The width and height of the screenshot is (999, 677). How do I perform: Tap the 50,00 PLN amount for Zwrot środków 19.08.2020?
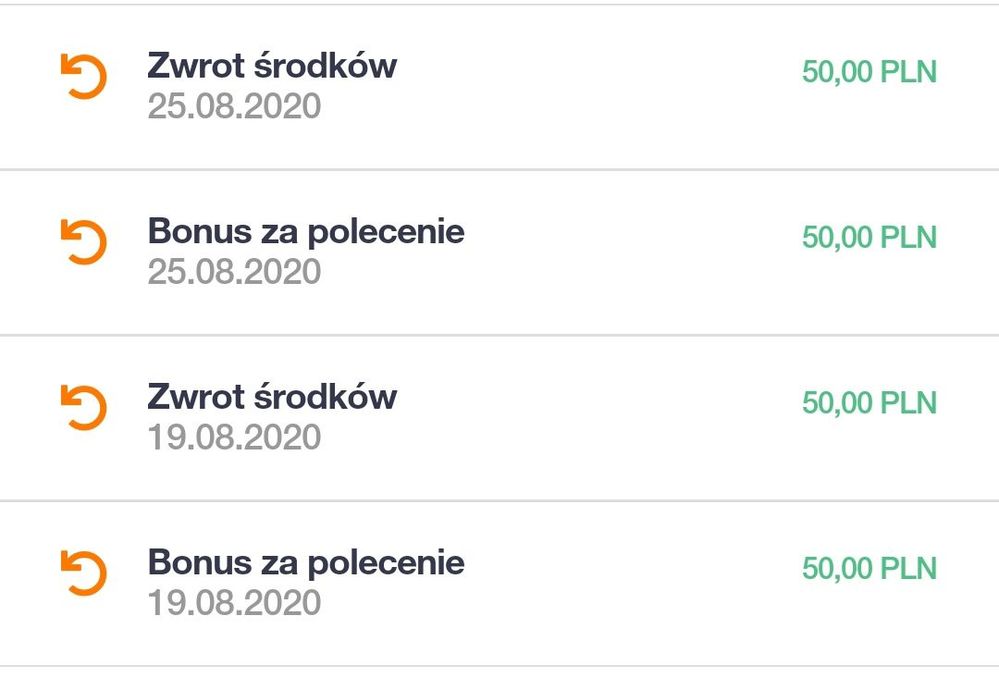click(x=869, y=403)
